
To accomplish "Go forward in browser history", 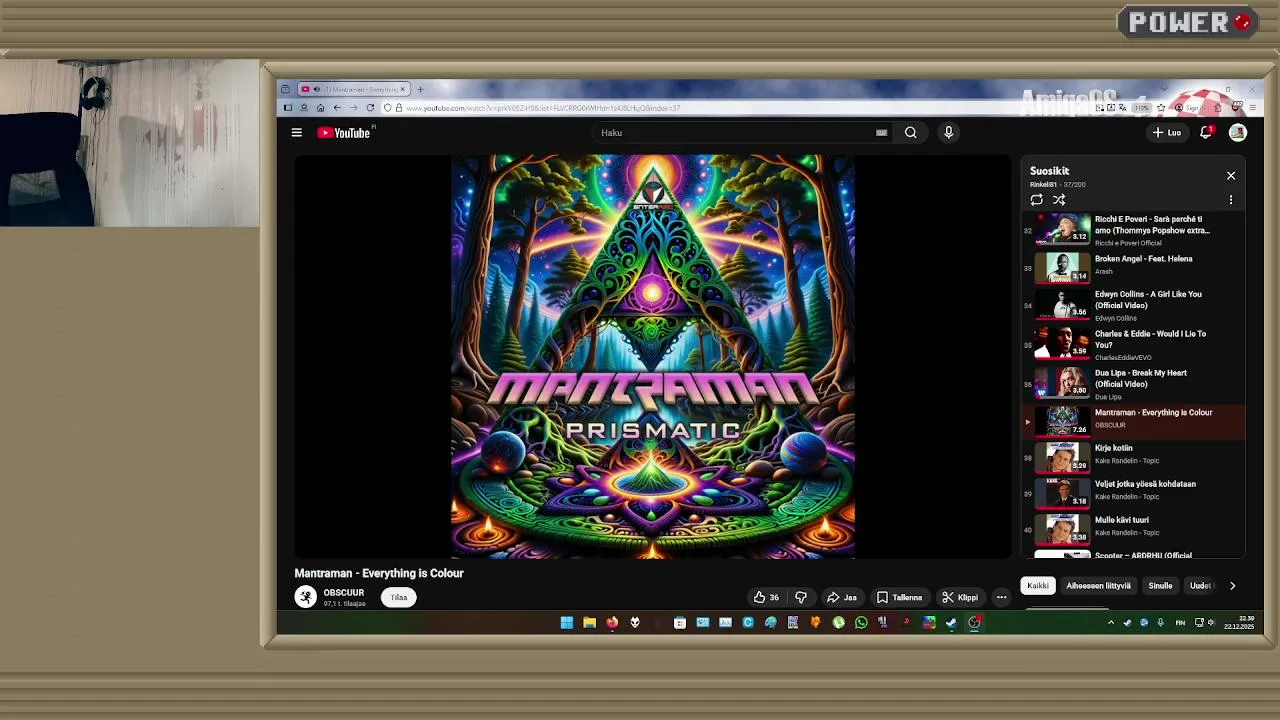I will [x=353, y=108].
